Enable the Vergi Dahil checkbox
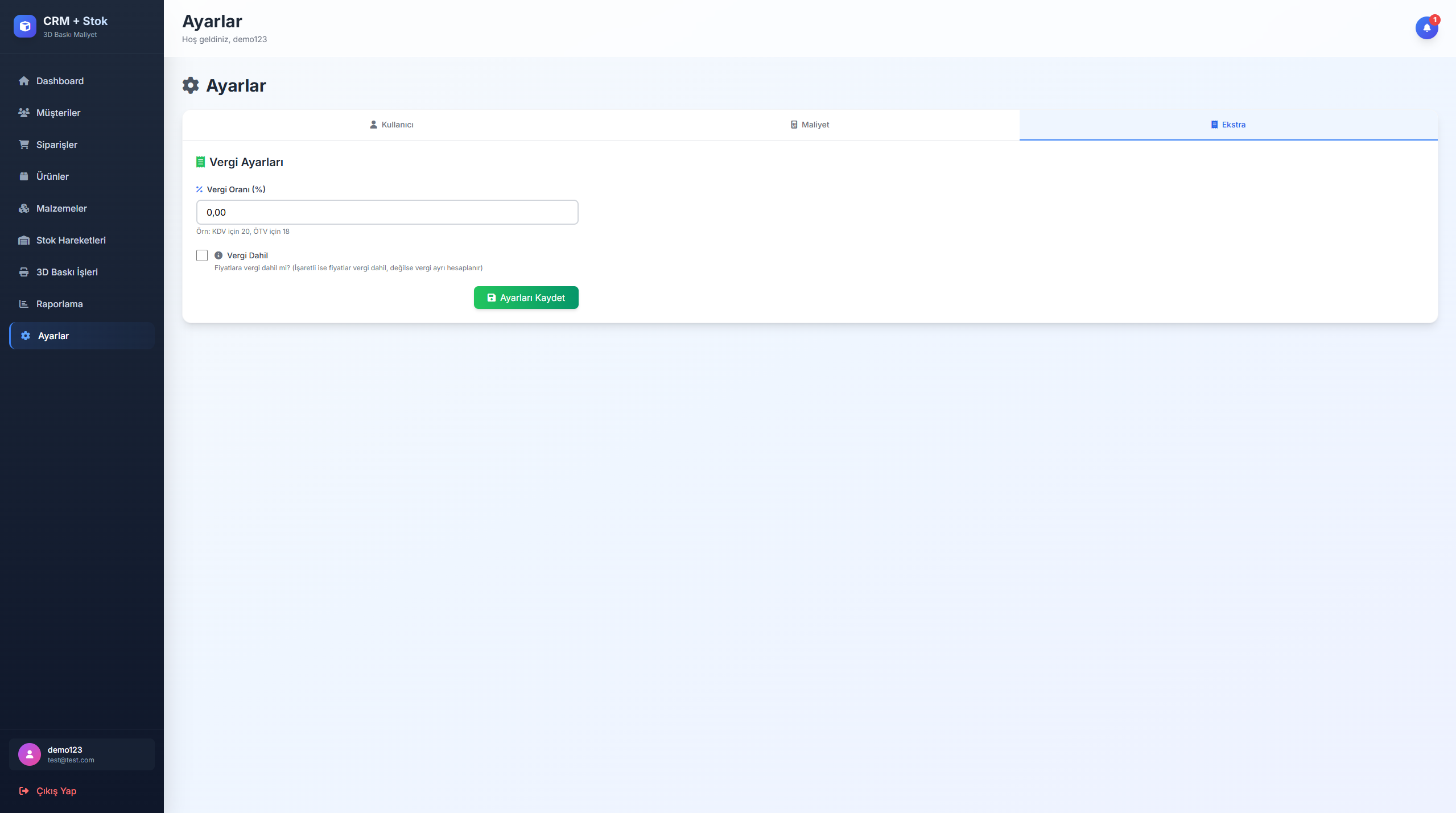 click(x=202, y=255)
